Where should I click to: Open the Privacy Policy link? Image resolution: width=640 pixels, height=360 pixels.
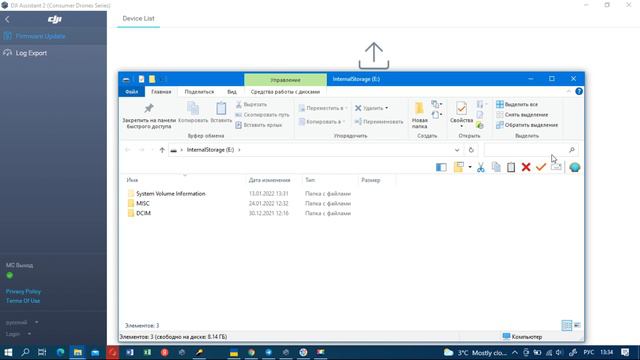[23, 291]
